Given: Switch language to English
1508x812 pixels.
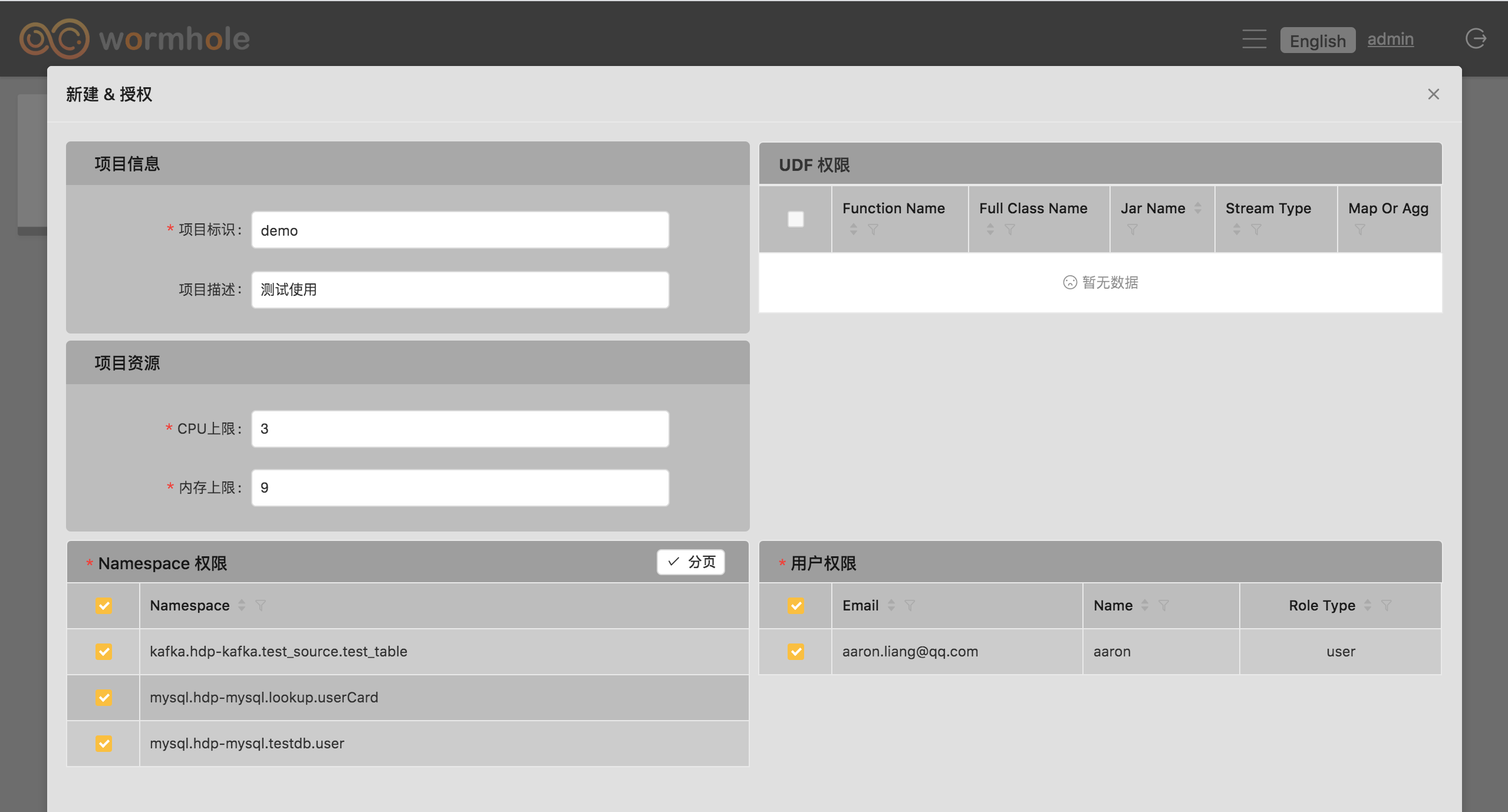Looking at the screenshot, I should tap(1317, 40).
